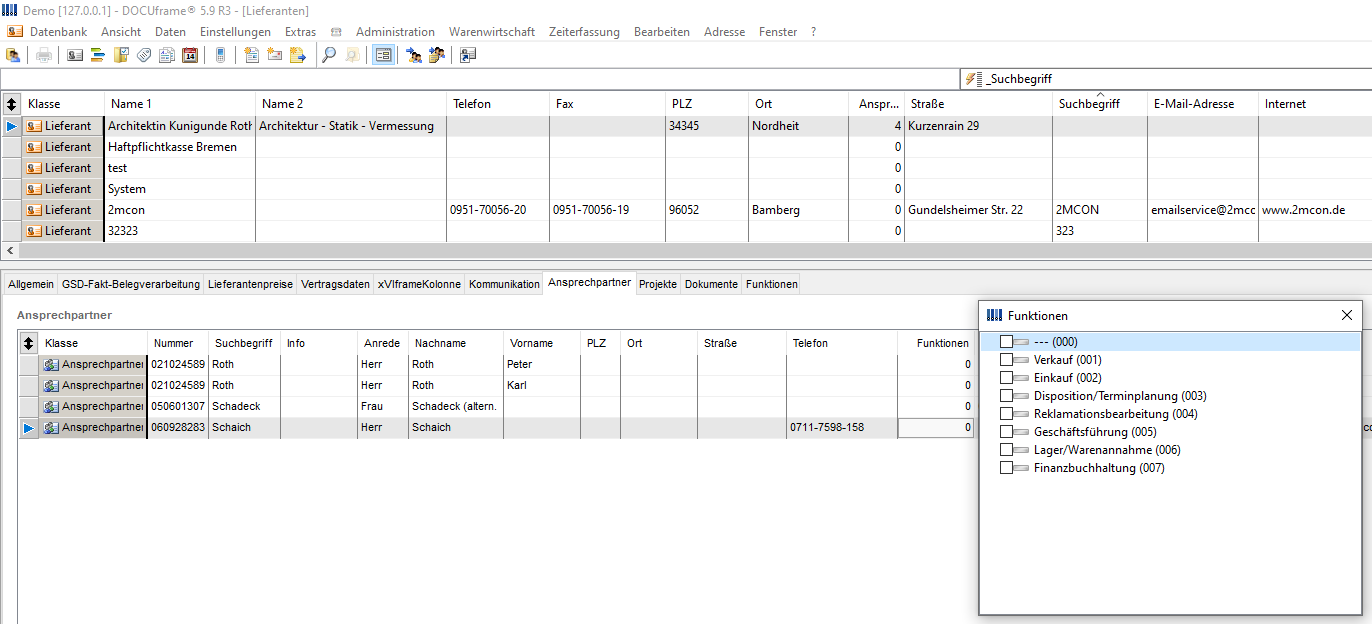Click the folder with checklist toolbar icon
The height and width of the screenshot is (624, 1372).
[x=121, y=55]
